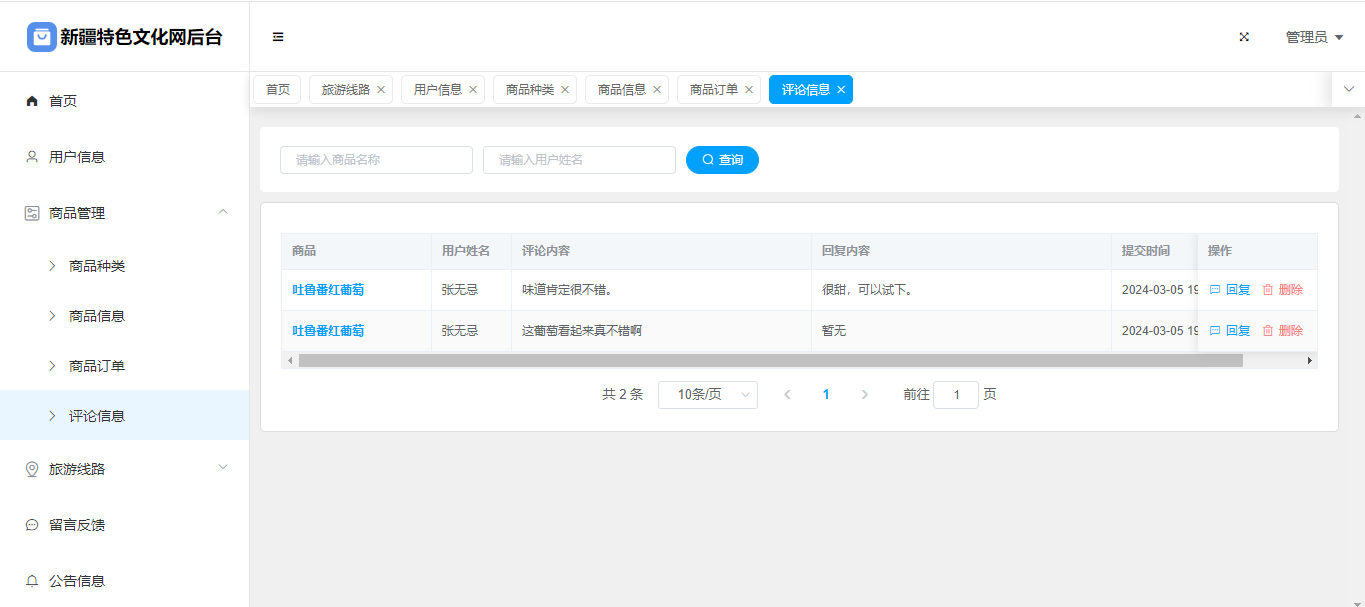Click the shopping bag logo icon
This screenshot has height=607, width=1365.
[x=41, y=37]
